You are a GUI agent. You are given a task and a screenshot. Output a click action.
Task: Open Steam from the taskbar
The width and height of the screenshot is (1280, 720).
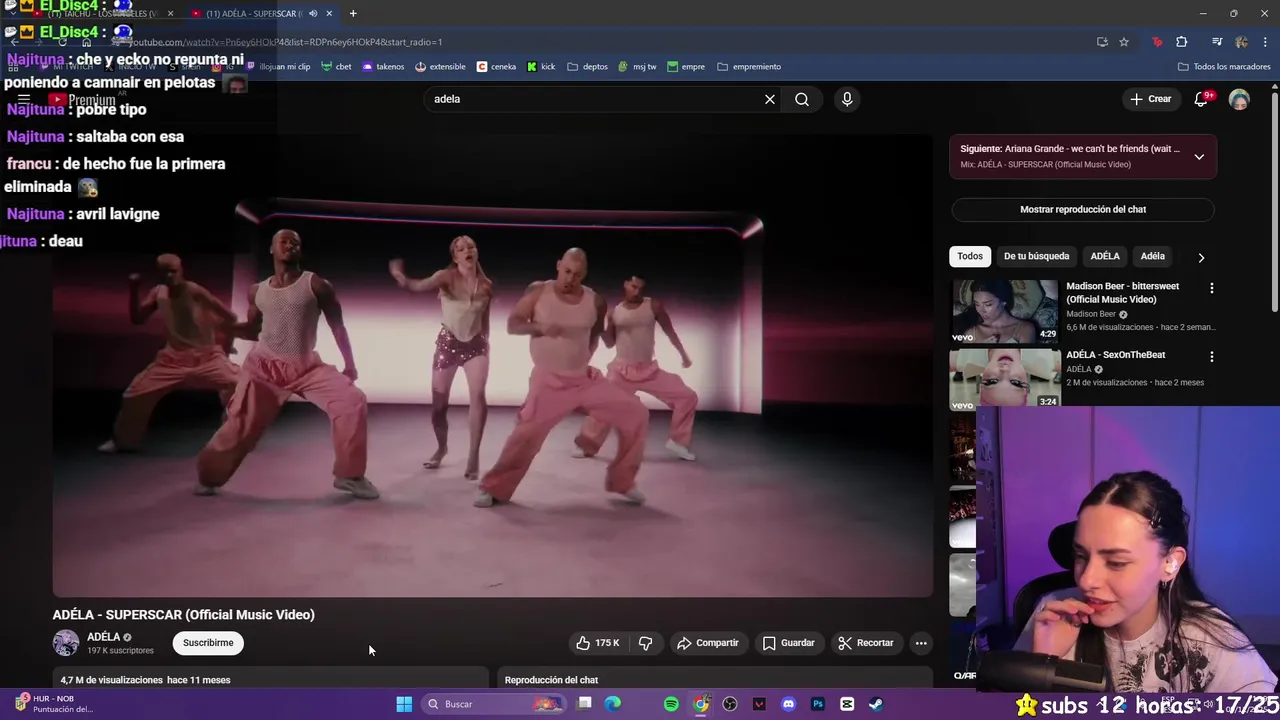(x=876, y=704)
